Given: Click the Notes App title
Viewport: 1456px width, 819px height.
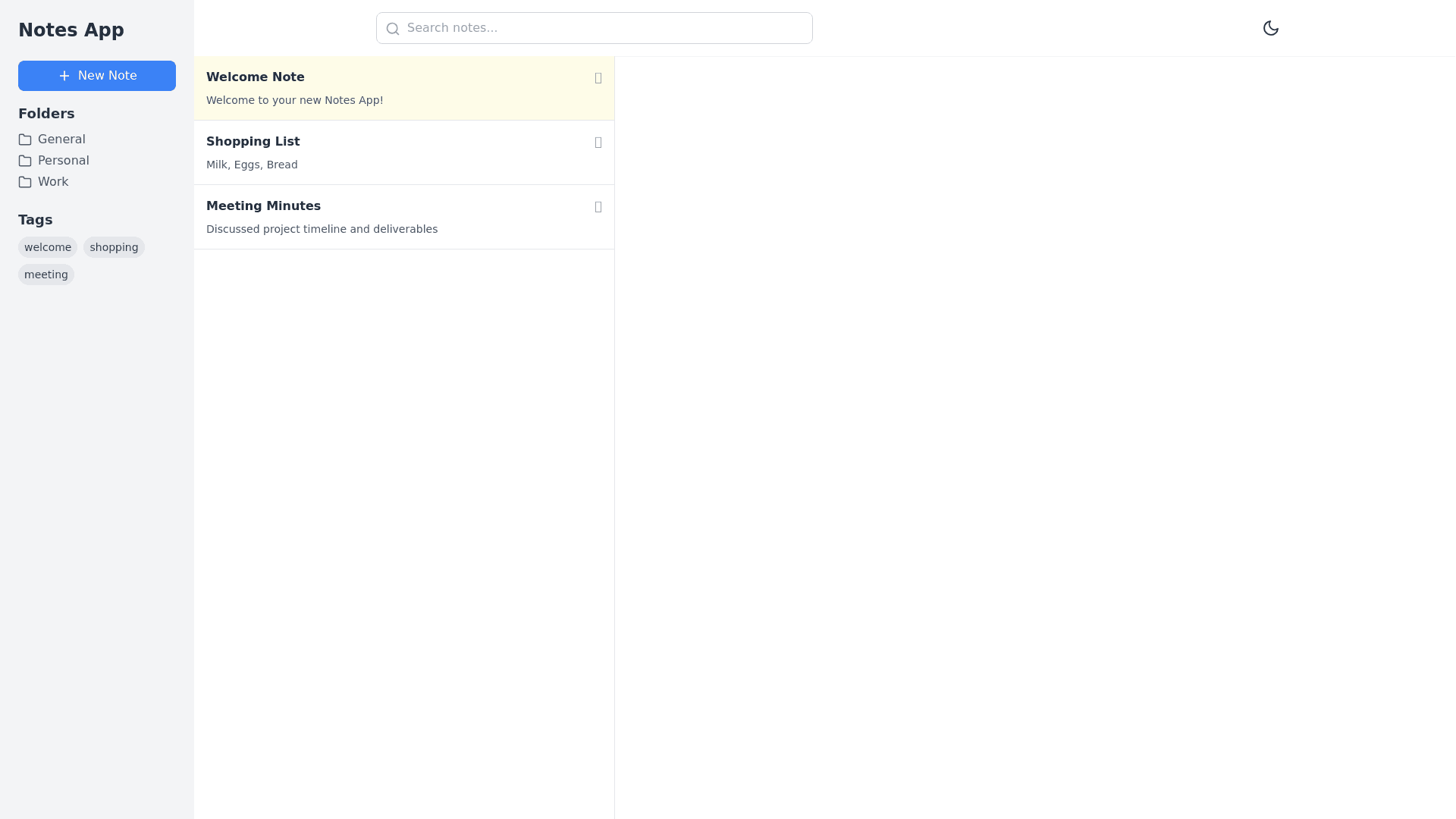Looking at the screenshot, I should tap(71, 30).
